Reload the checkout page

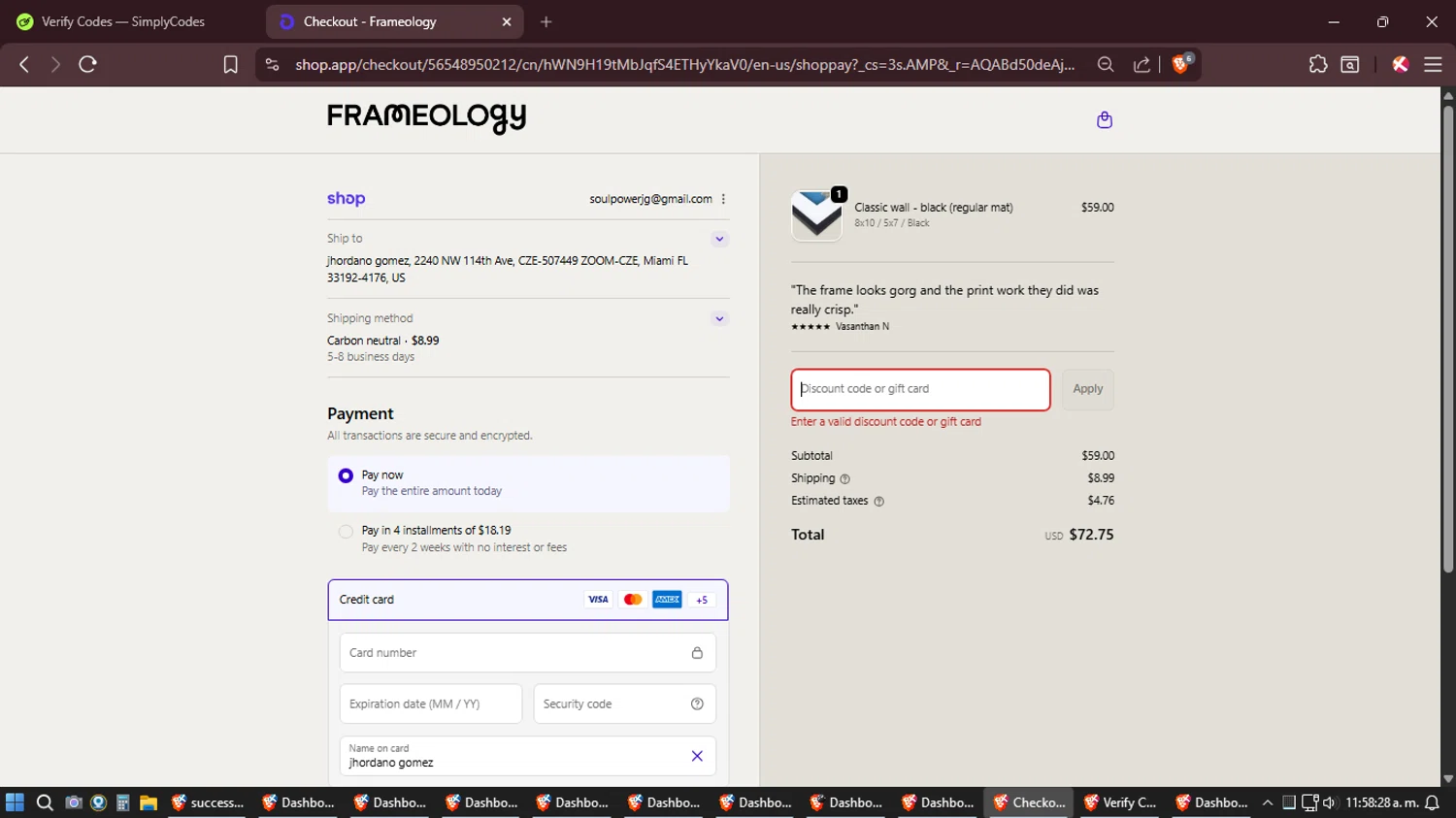pyautogui.click(x=87, y=64)
